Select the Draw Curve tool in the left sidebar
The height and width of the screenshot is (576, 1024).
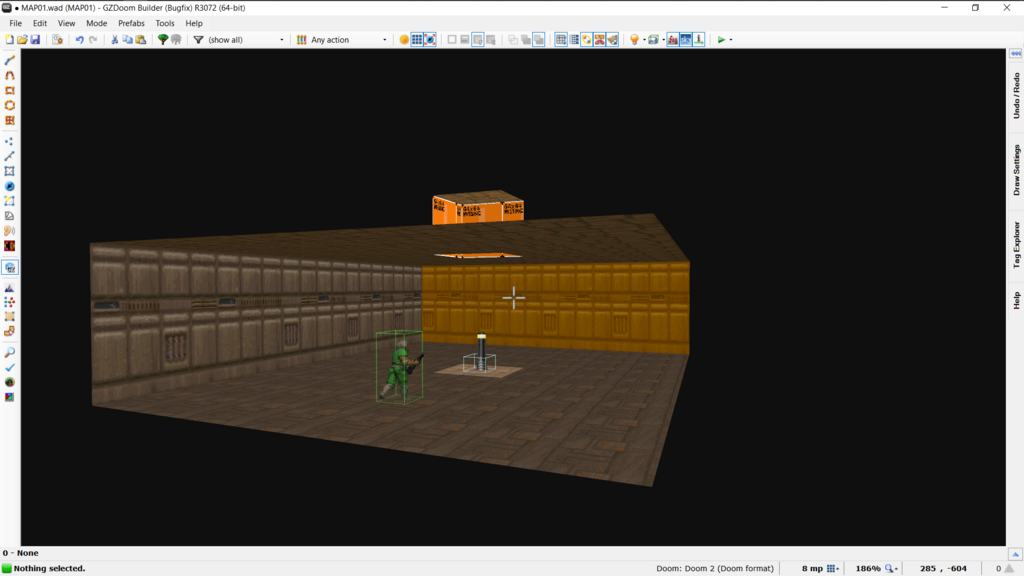click(10, 75)
